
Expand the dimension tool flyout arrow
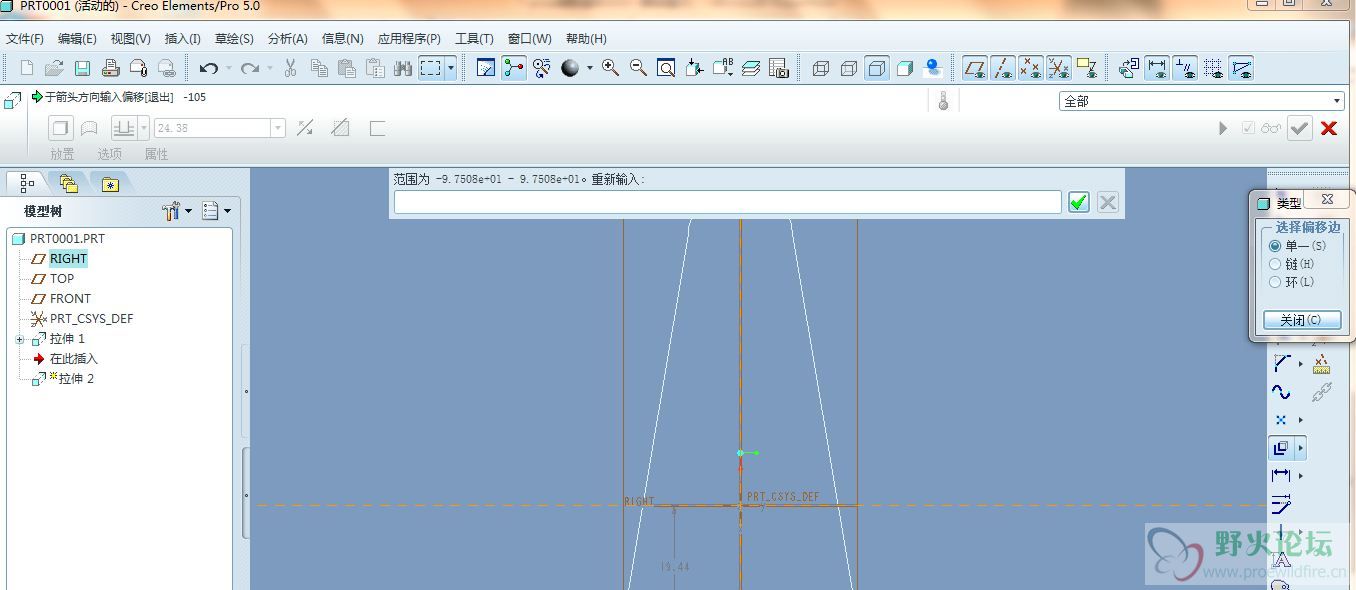1300,476
